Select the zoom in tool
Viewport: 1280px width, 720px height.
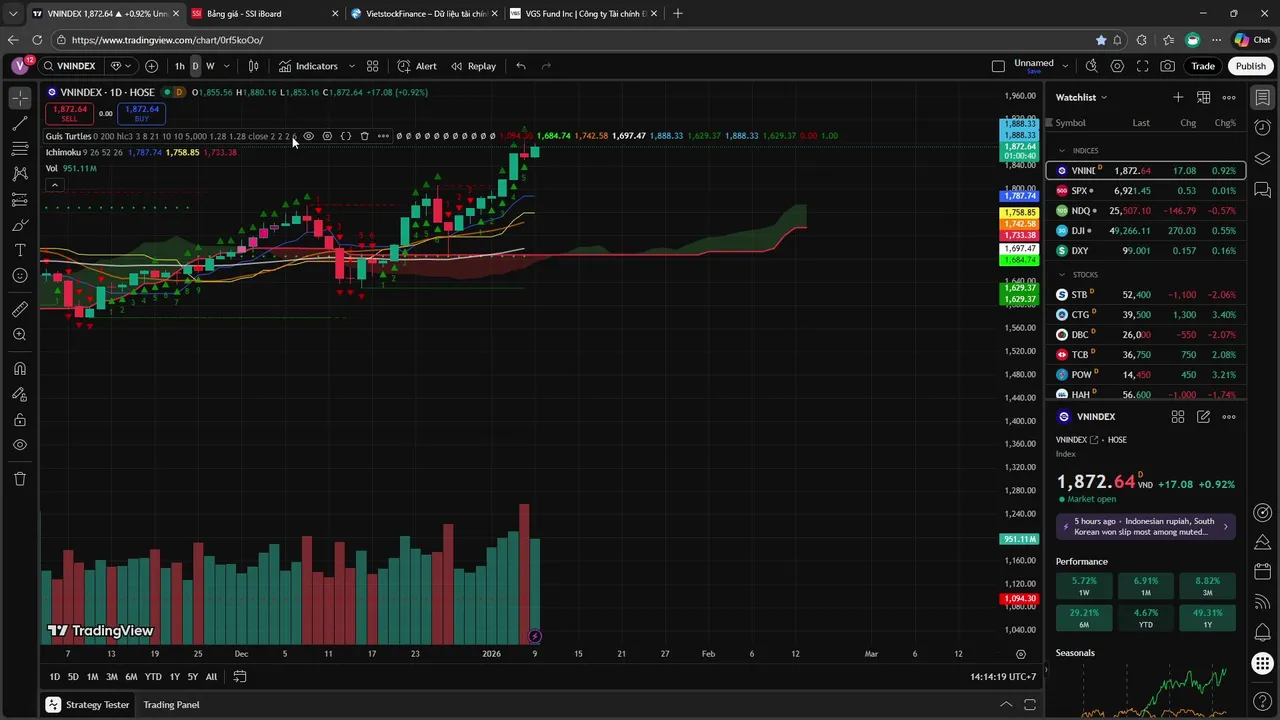(x=20, y=334)
